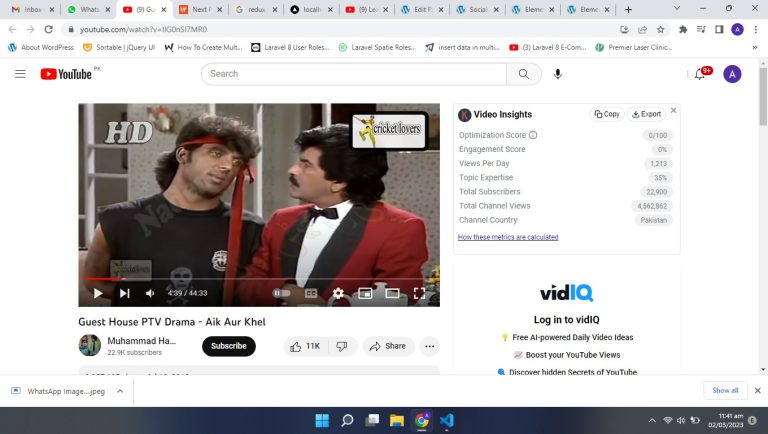Dislike the video
The image size is (768, 434).
[x=342, y=346]
